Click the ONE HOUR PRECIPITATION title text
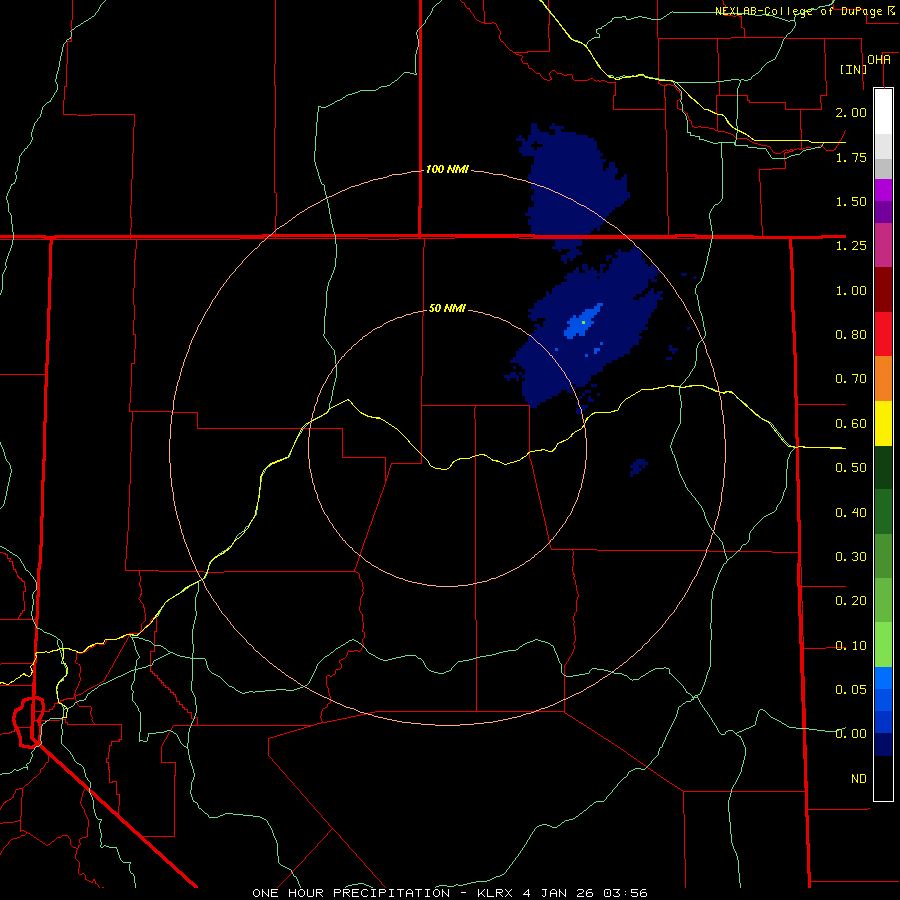 click(x=351, y=893)
